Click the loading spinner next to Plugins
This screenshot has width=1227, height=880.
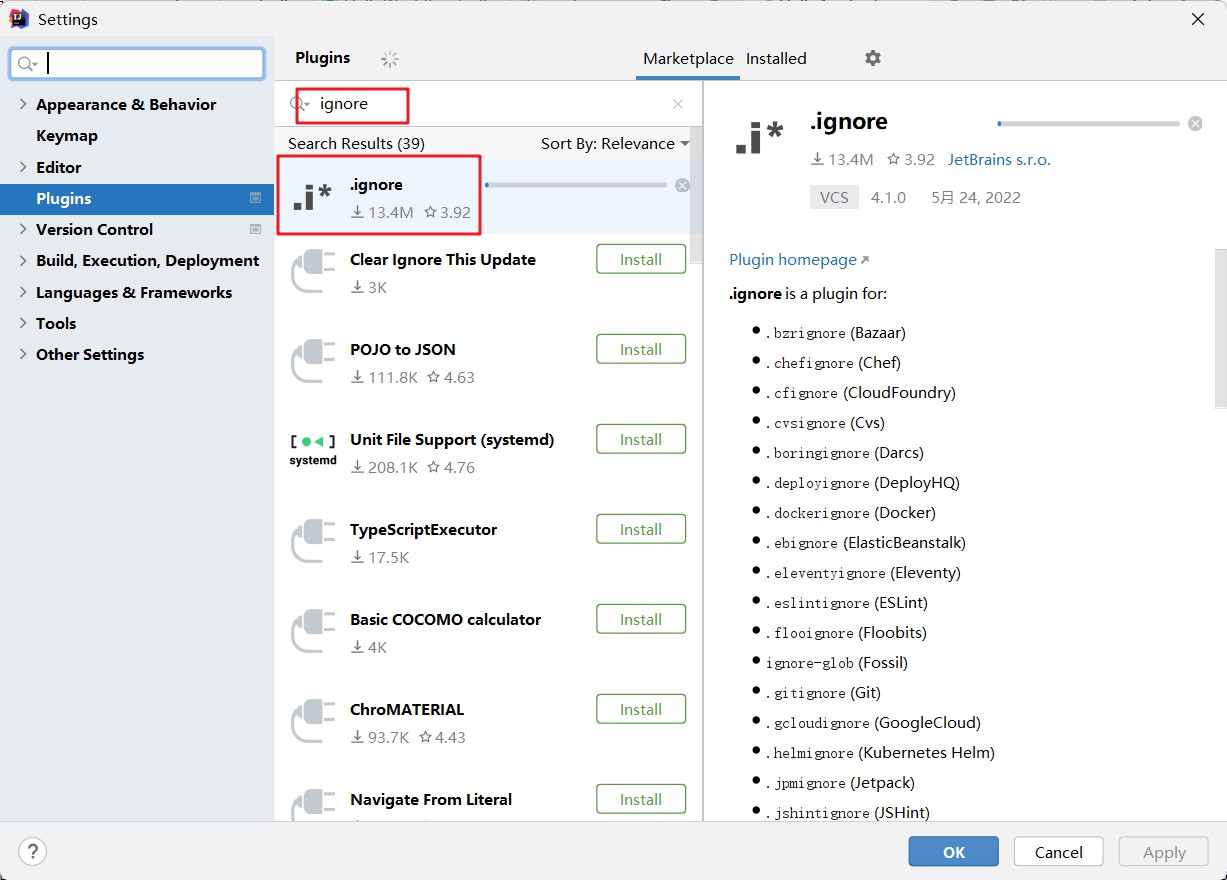(x=390, y=59)
